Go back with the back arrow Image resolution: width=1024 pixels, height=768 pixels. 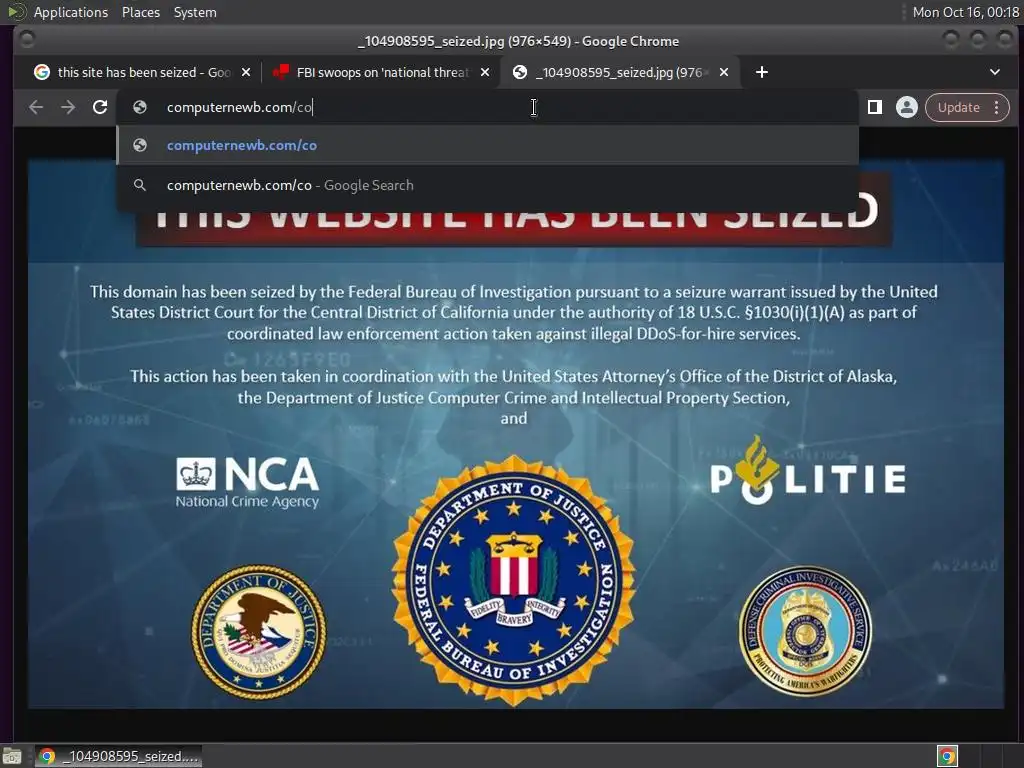click(36, 107)
